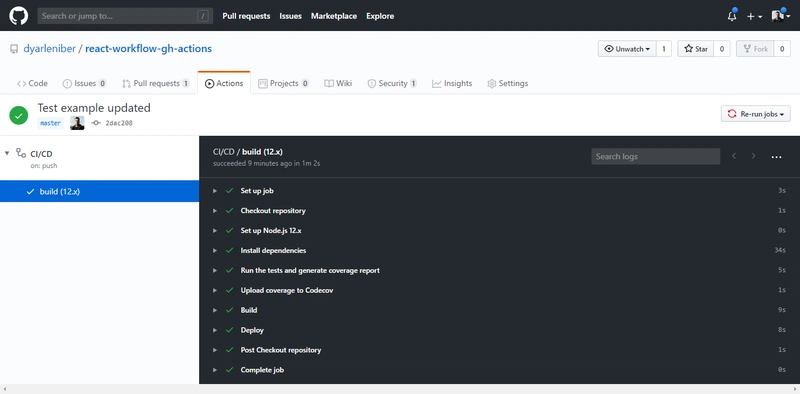Expand the Set up Node.js 12.x step
800x394 pixels.
pos(215,230)
